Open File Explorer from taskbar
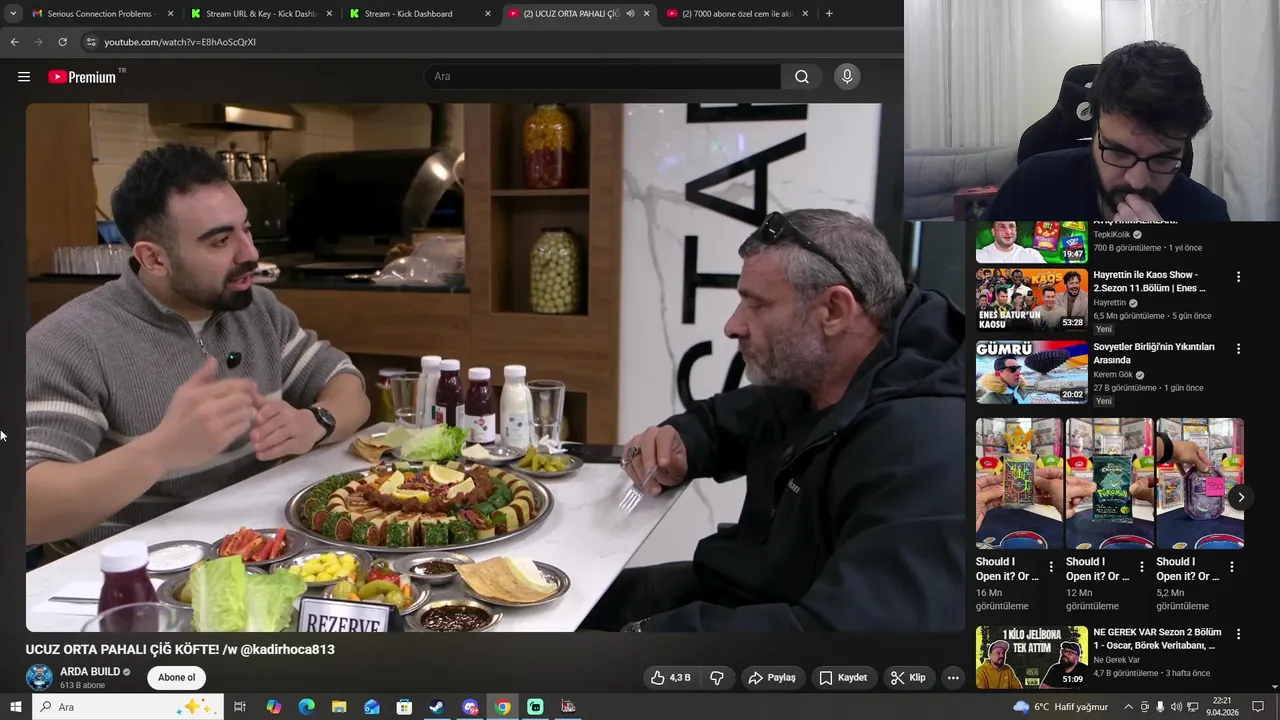The width and height of the screenshot is (1280, 720). click(x=339, y=707)
